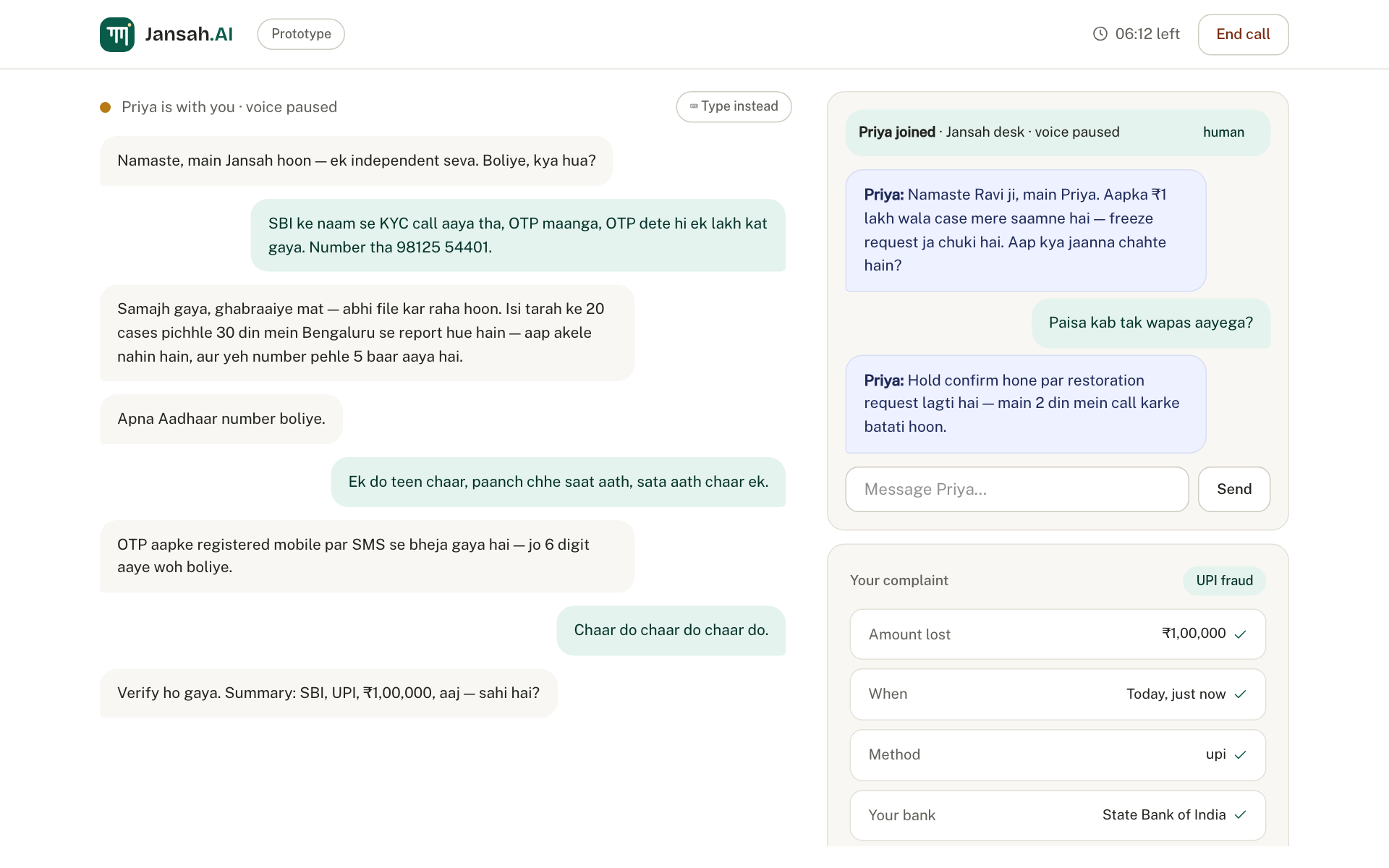Click the 'SBI ke naam se KYC call' message
The image size is (1389, 868).
coord(518,235)
